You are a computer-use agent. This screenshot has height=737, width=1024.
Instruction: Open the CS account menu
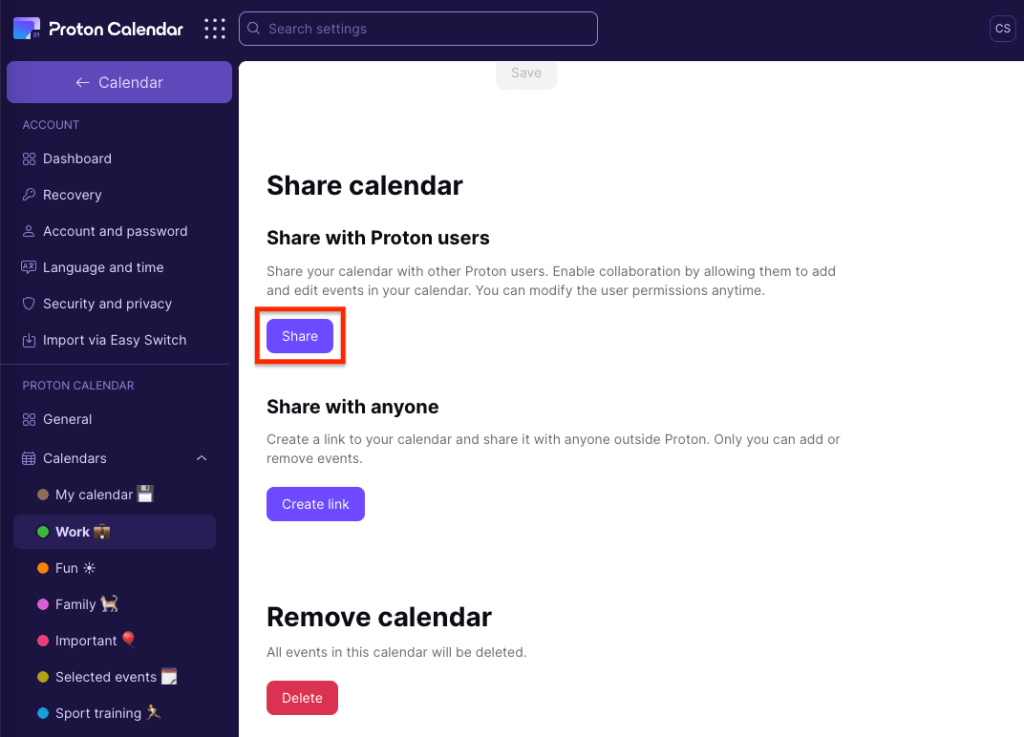[x=1002, y=28]
